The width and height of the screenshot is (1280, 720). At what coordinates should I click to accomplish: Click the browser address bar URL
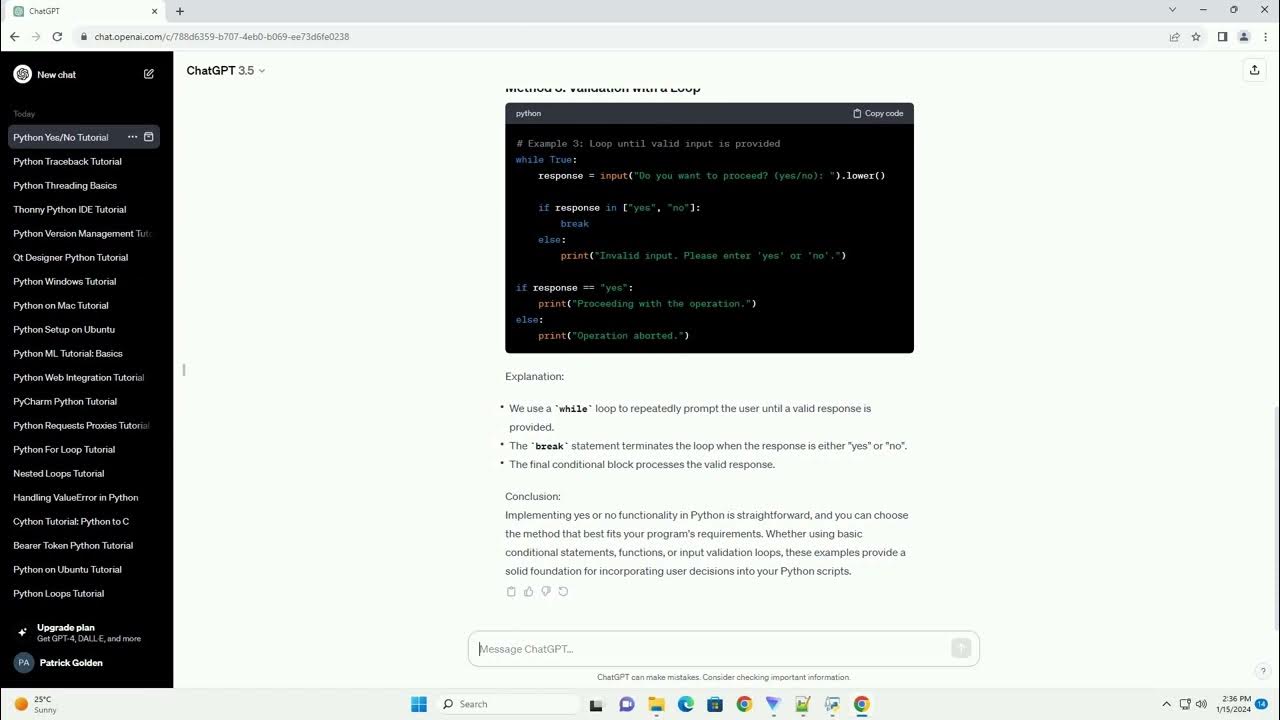222,37
